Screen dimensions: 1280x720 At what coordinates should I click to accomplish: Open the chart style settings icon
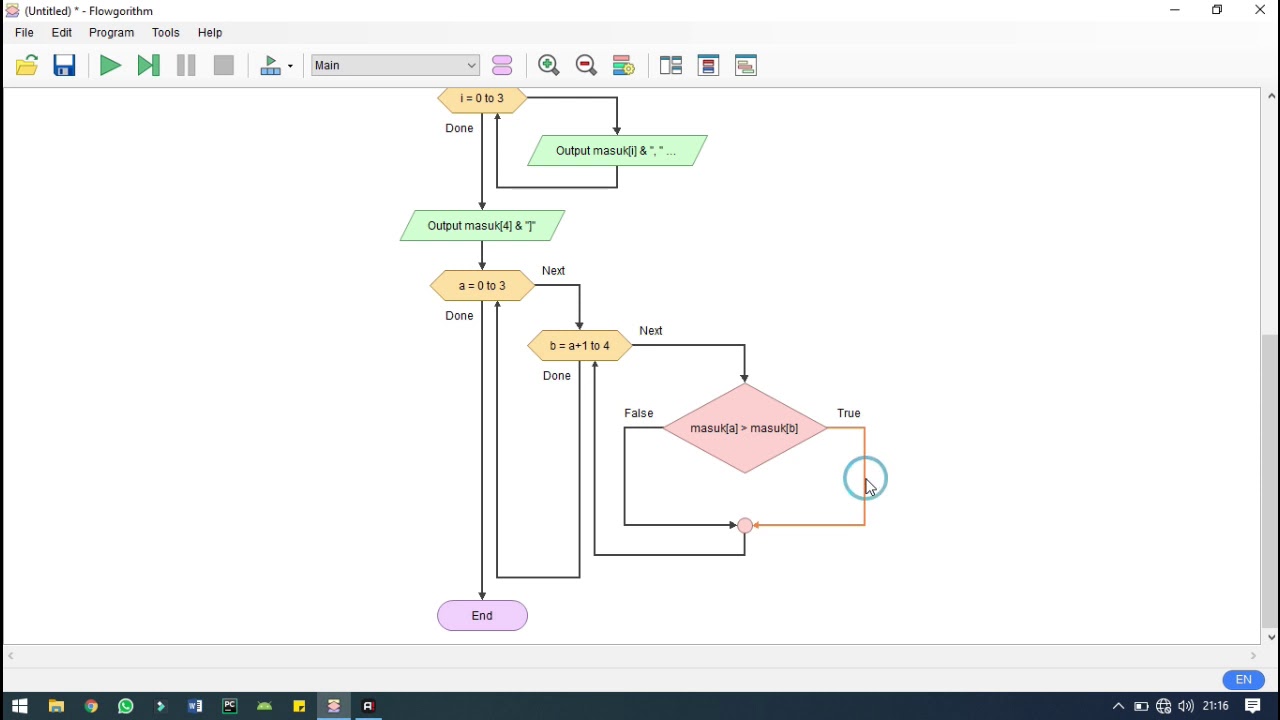pos(624,66)
